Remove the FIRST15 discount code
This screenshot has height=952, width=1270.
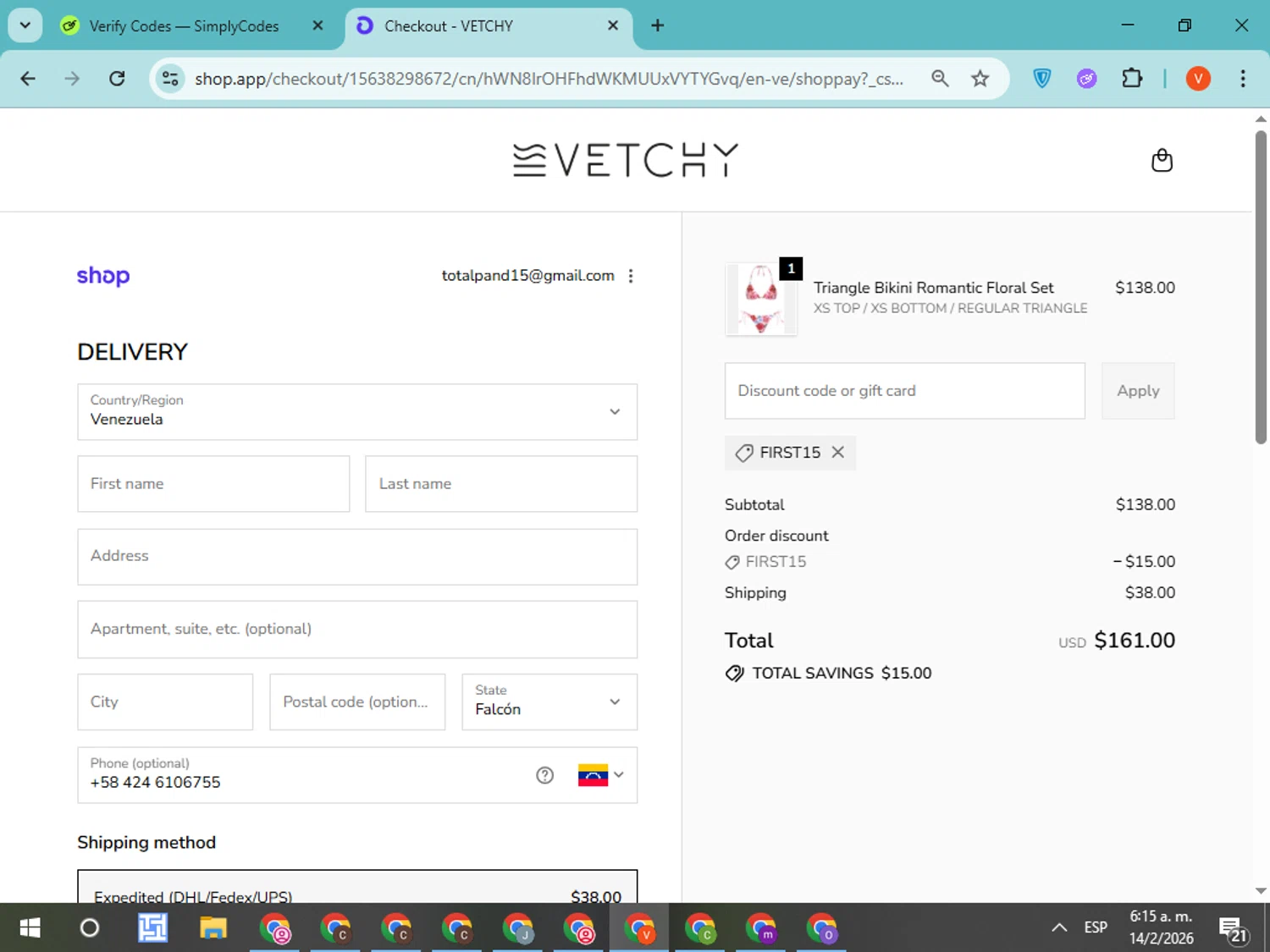[x=837, y=452]
